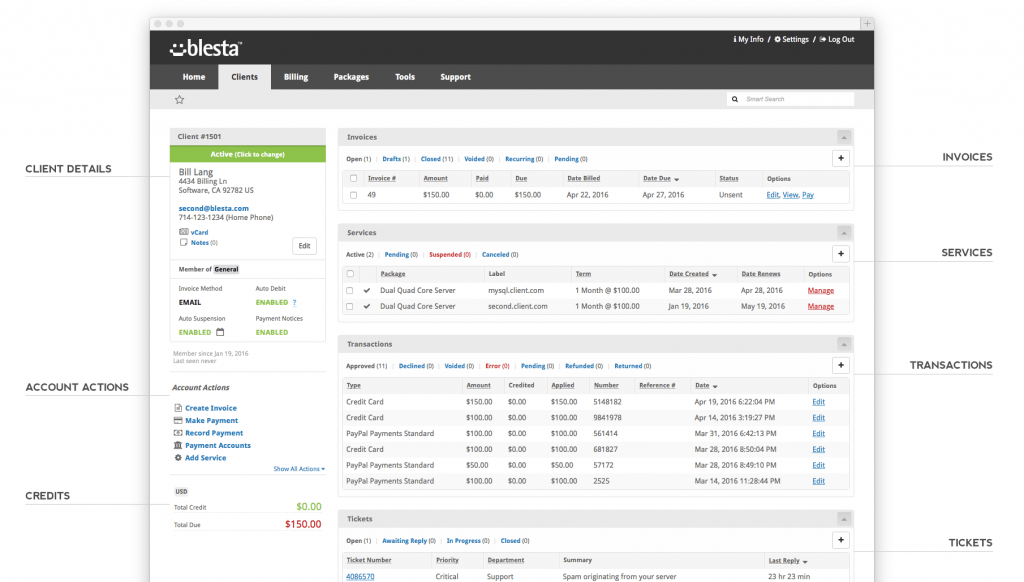Switch to the Billing tab
This screenshot has height=582, width=1024.
pos(295,76)
